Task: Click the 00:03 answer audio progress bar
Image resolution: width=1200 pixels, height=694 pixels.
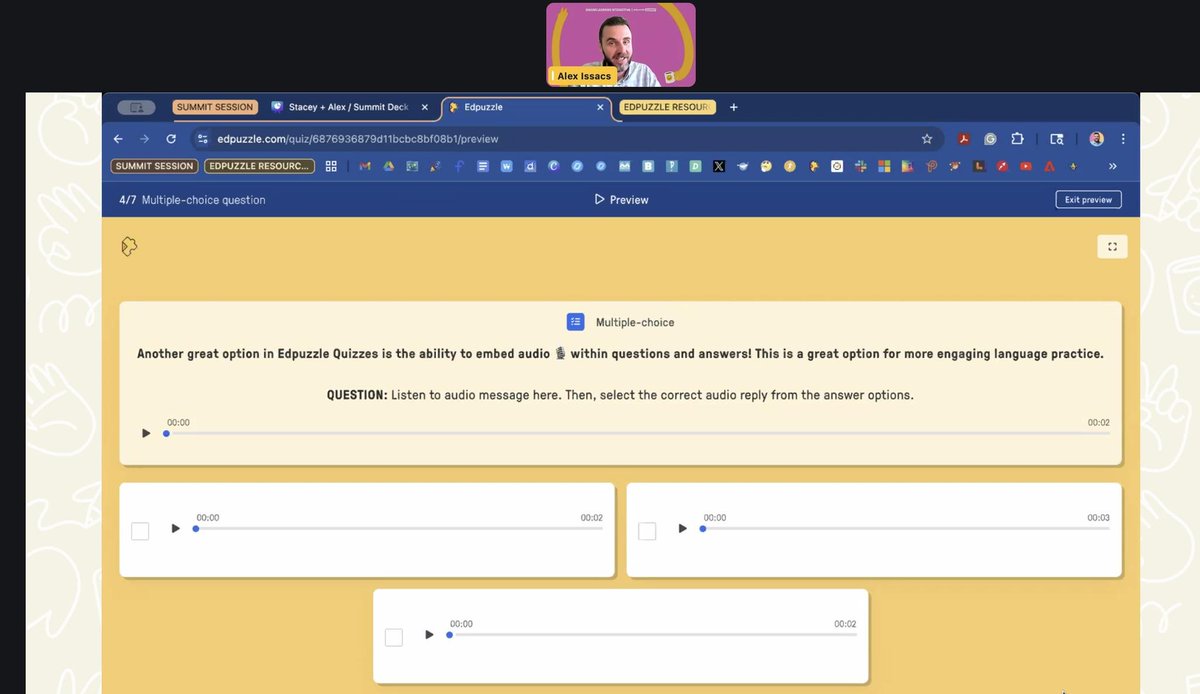Action: tap(906, 528)
